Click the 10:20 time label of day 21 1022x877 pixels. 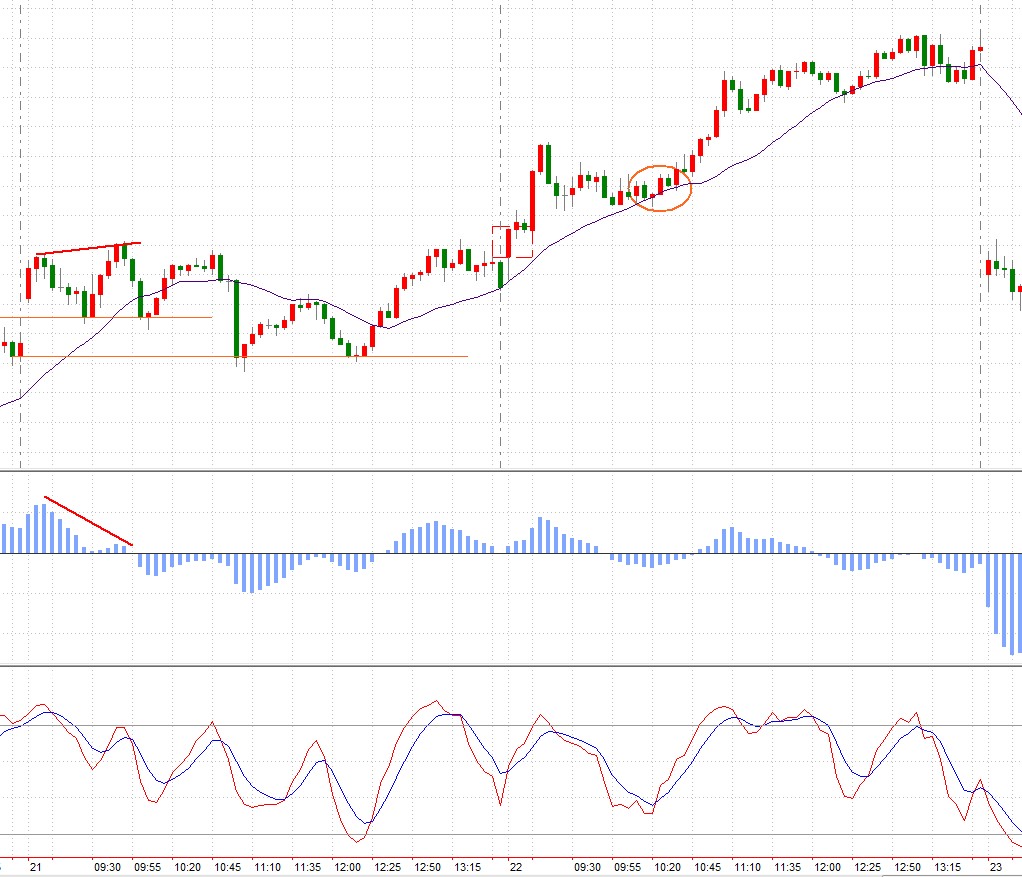point(187,867)
